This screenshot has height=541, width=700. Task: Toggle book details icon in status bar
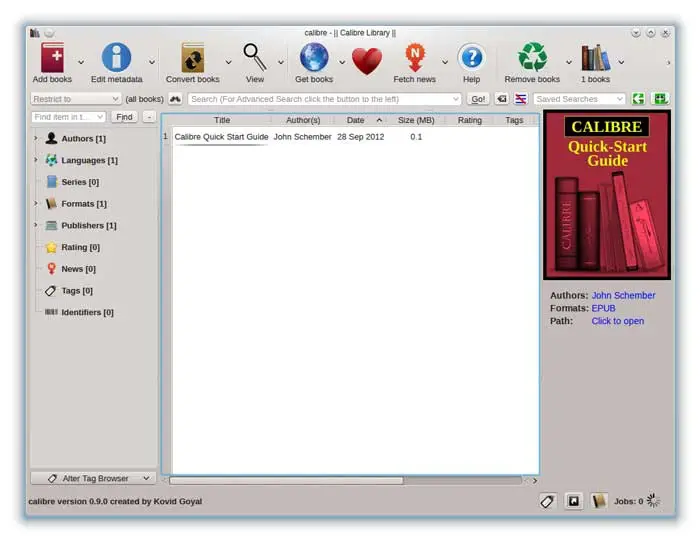[x=599, y=501]
